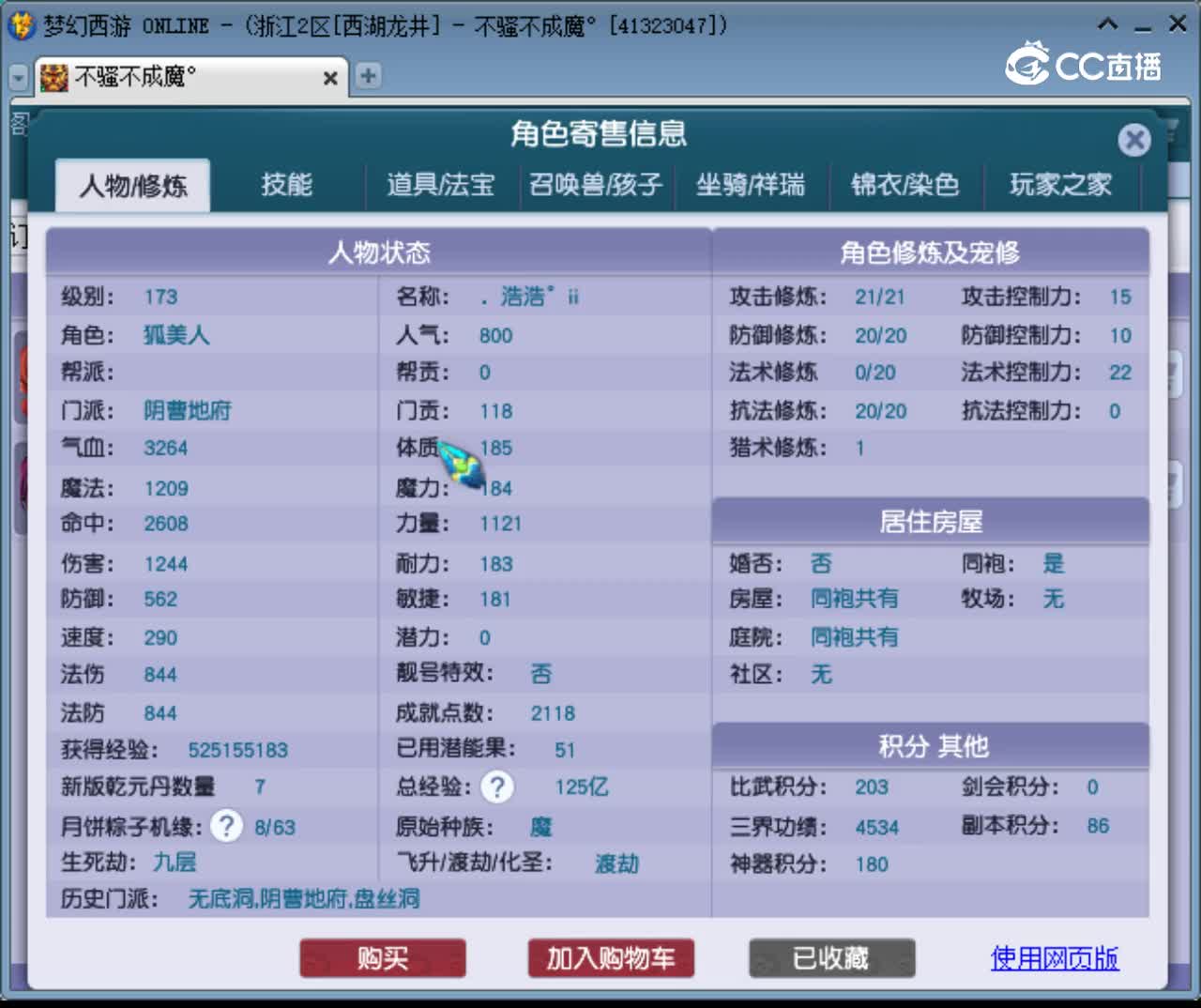Screen dimensions: 1201x1008
Task: Click the 总经验 value 125亿
Action: tap(582, 787)
